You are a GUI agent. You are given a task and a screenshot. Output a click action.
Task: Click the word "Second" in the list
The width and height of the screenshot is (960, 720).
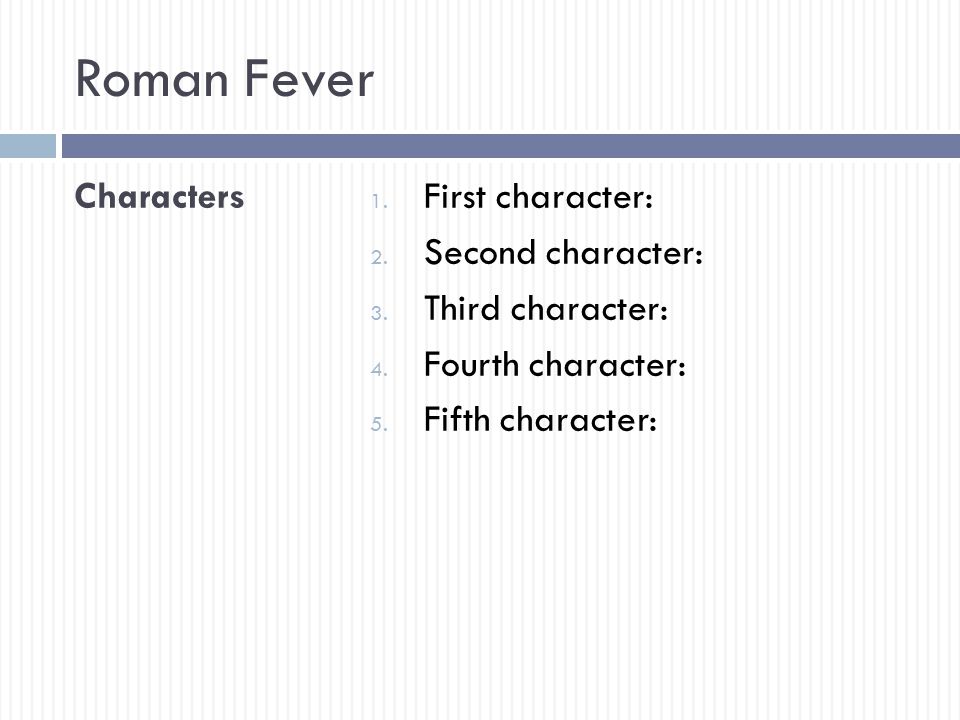pyautogui.click(x=480, y=252)
